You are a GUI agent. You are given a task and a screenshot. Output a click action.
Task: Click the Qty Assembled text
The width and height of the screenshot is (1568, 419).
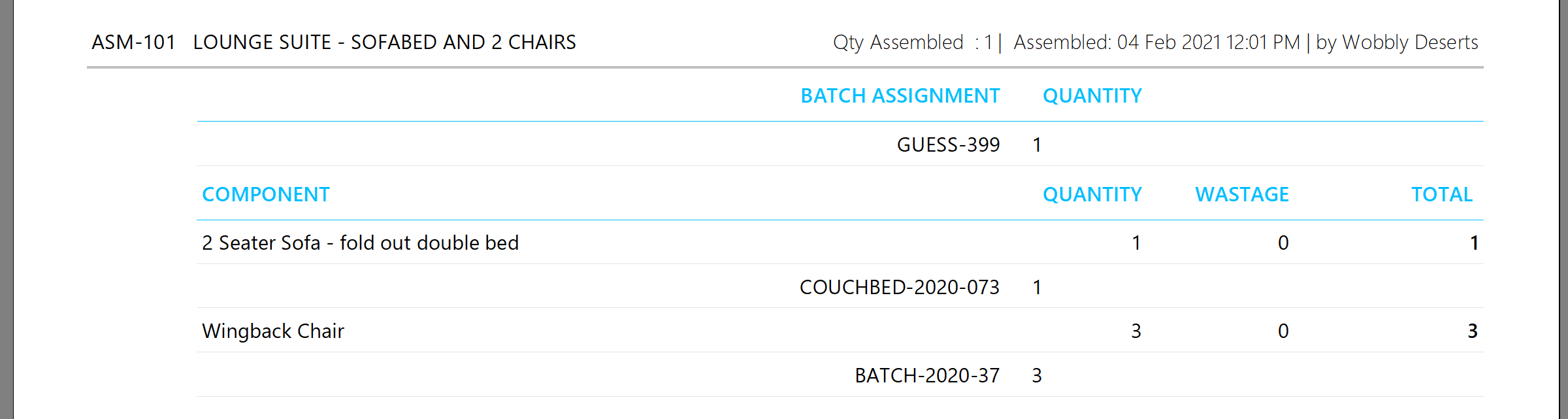pyautogui.click(x=898, y=42)
